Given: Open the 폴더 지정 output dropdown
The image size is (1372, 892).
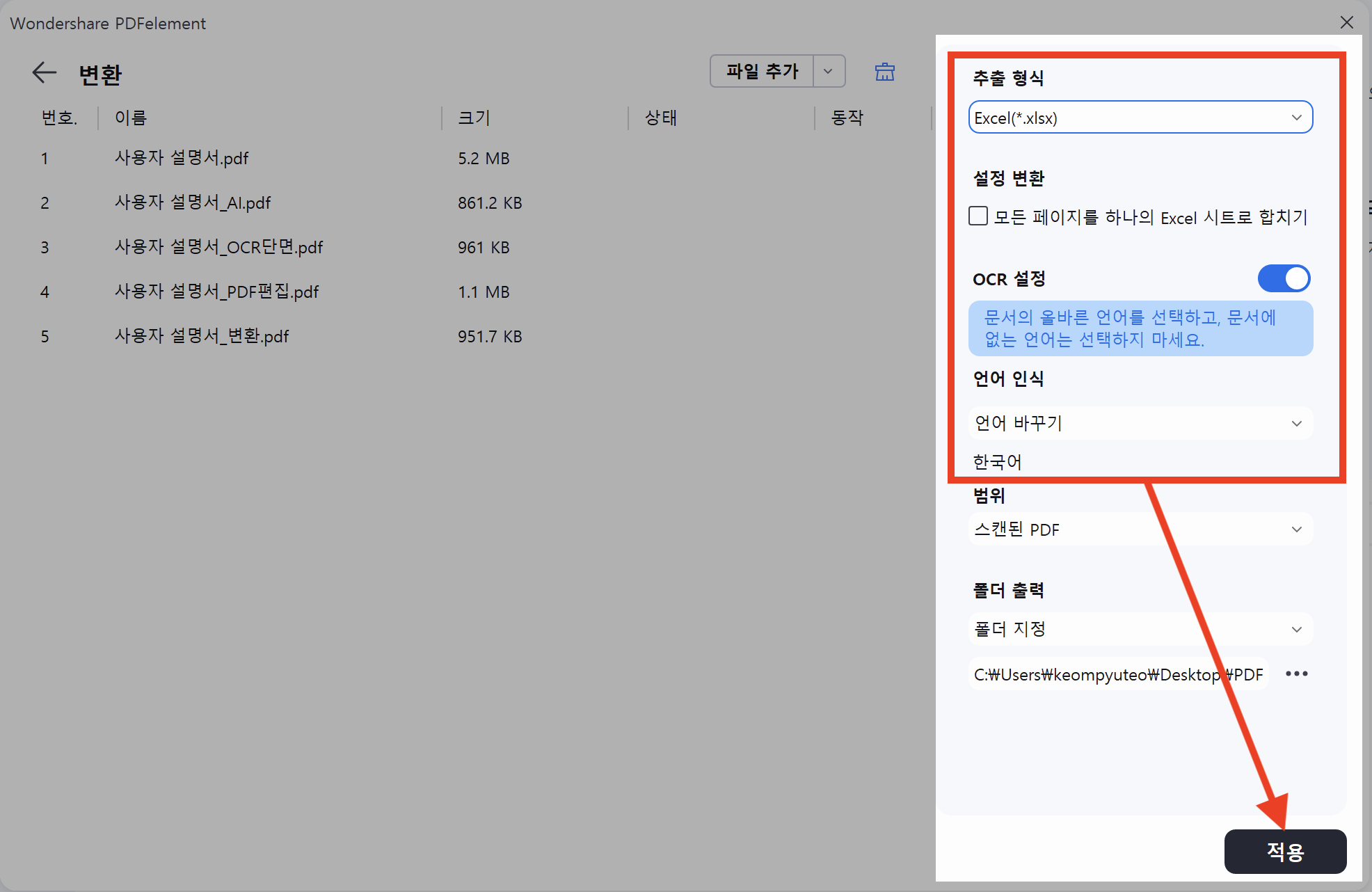Looking at the screenshot, I should point(1140,629).
